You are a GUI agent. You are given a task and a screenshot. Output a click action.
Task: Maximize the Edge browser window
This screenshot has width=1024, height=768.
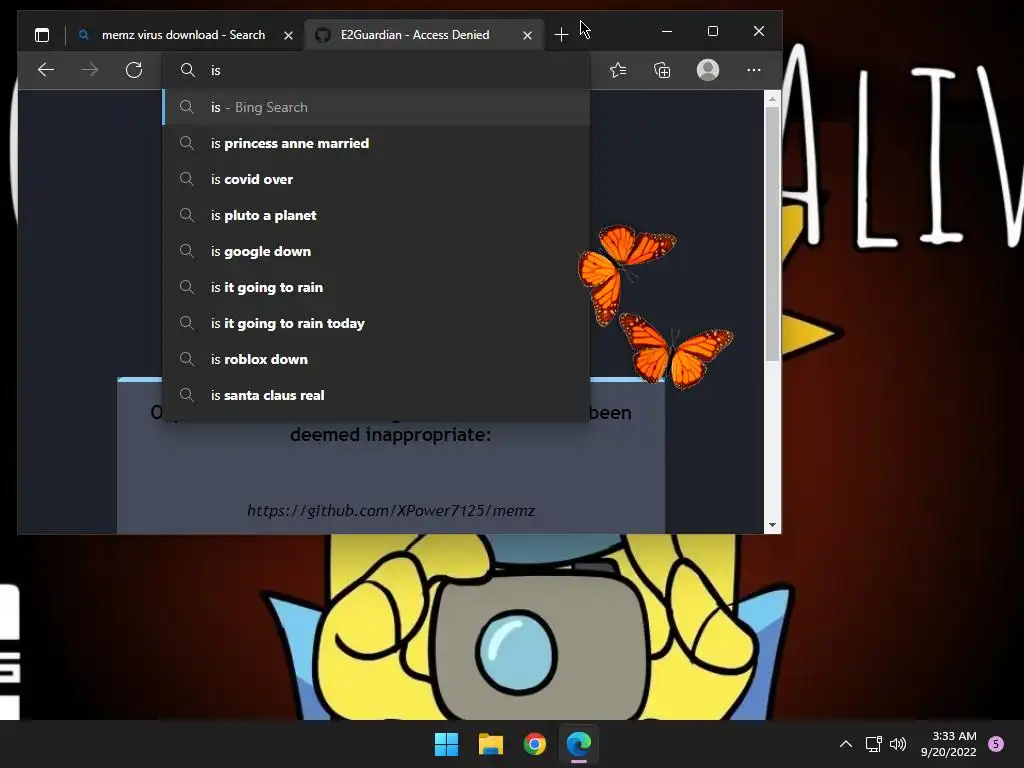click(712, 31)
